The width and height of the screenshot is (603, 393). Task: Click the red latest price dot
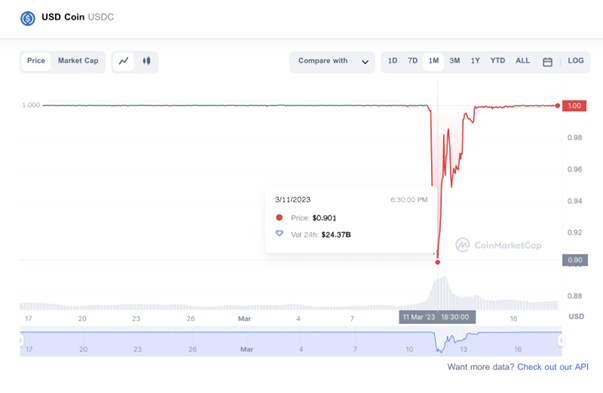(x=558, y=105)
